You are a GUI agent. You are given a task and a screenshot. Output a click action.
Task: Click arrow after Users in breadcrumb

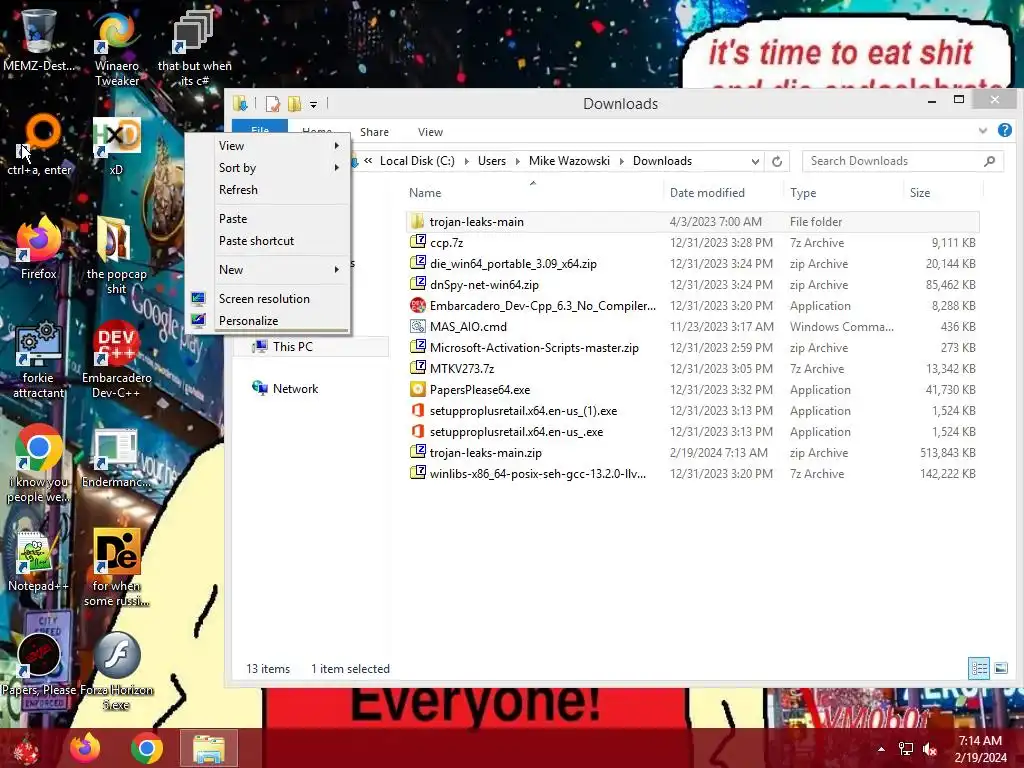click(517, 161)
